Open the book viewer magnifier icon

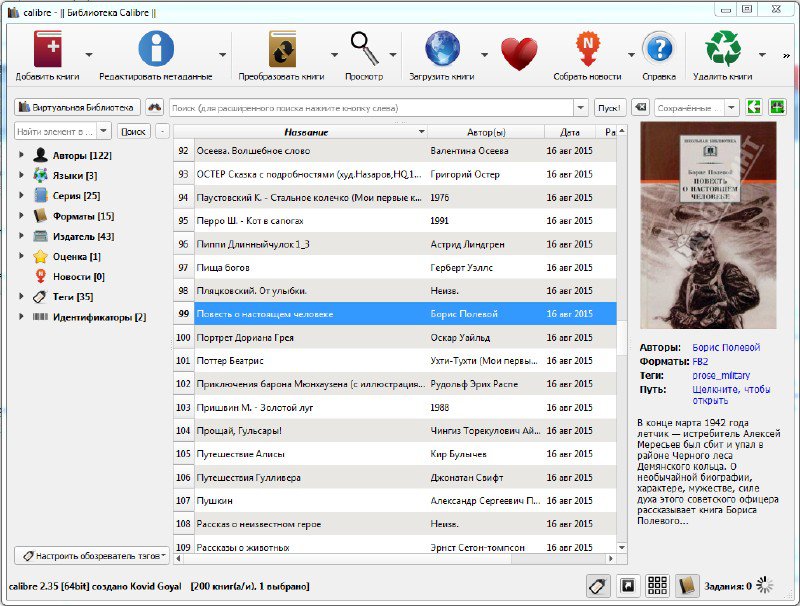click(364, 49)
